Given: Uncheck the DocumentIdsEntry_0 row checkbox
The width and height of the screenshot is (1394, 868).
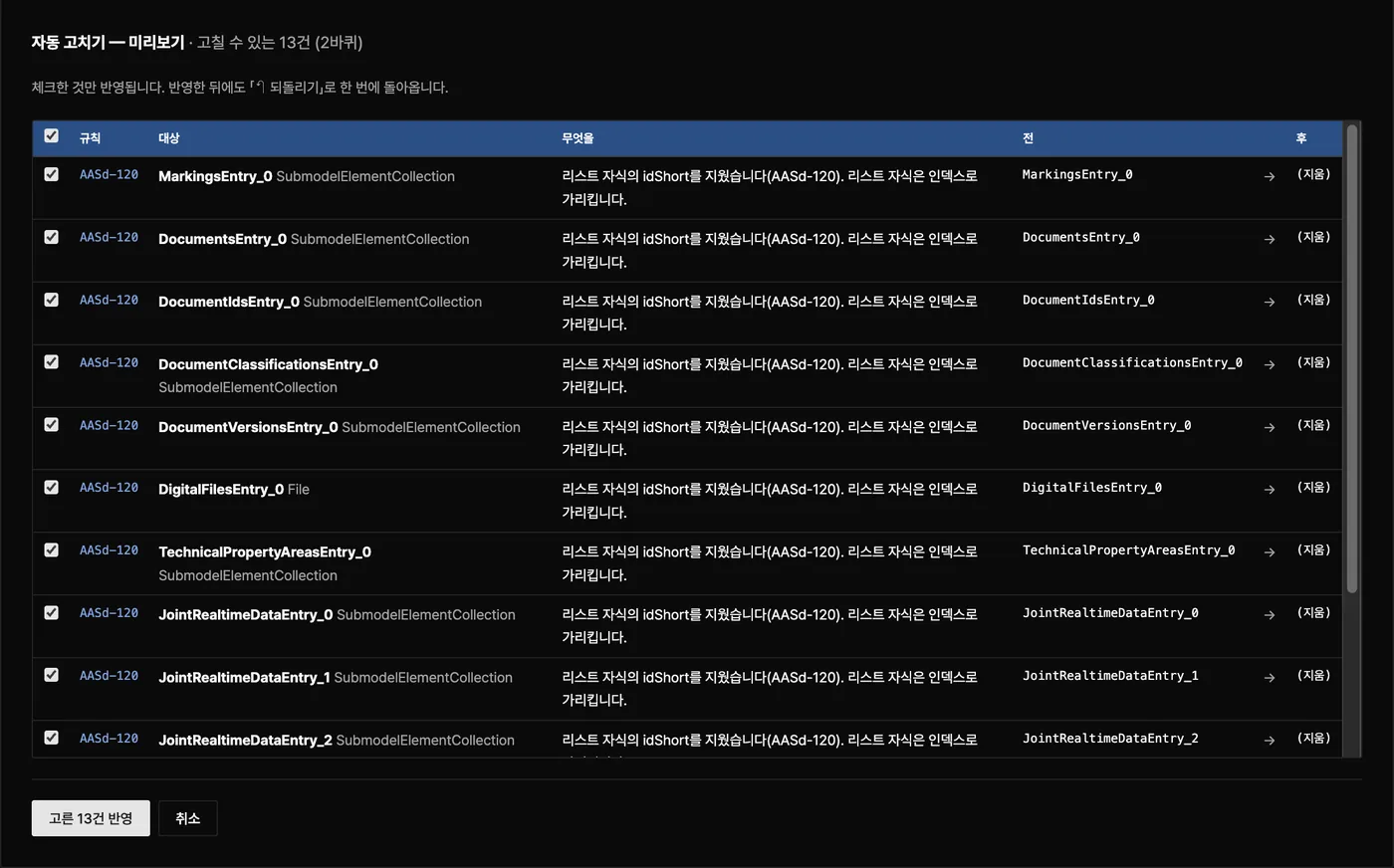Looking at the screenshot, I should [52, 300].
